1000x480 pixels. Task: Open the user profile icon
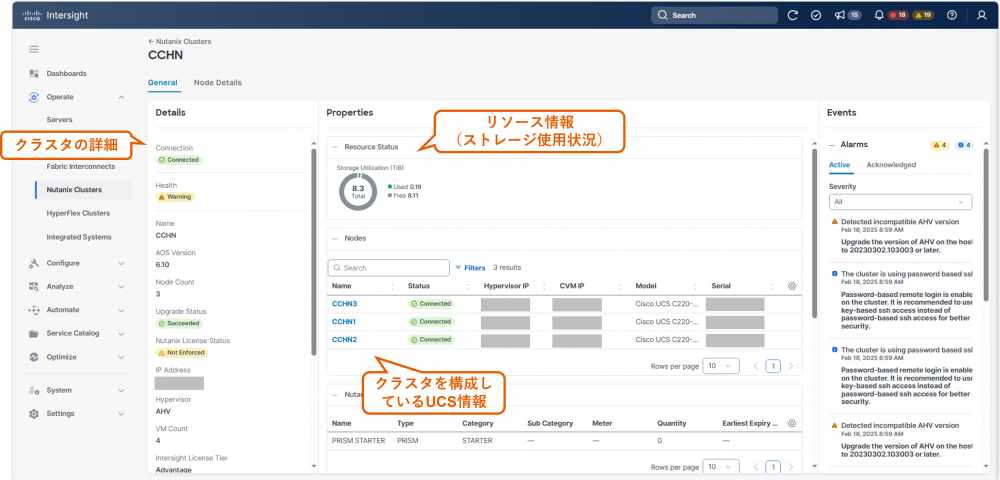coord(982,15)
